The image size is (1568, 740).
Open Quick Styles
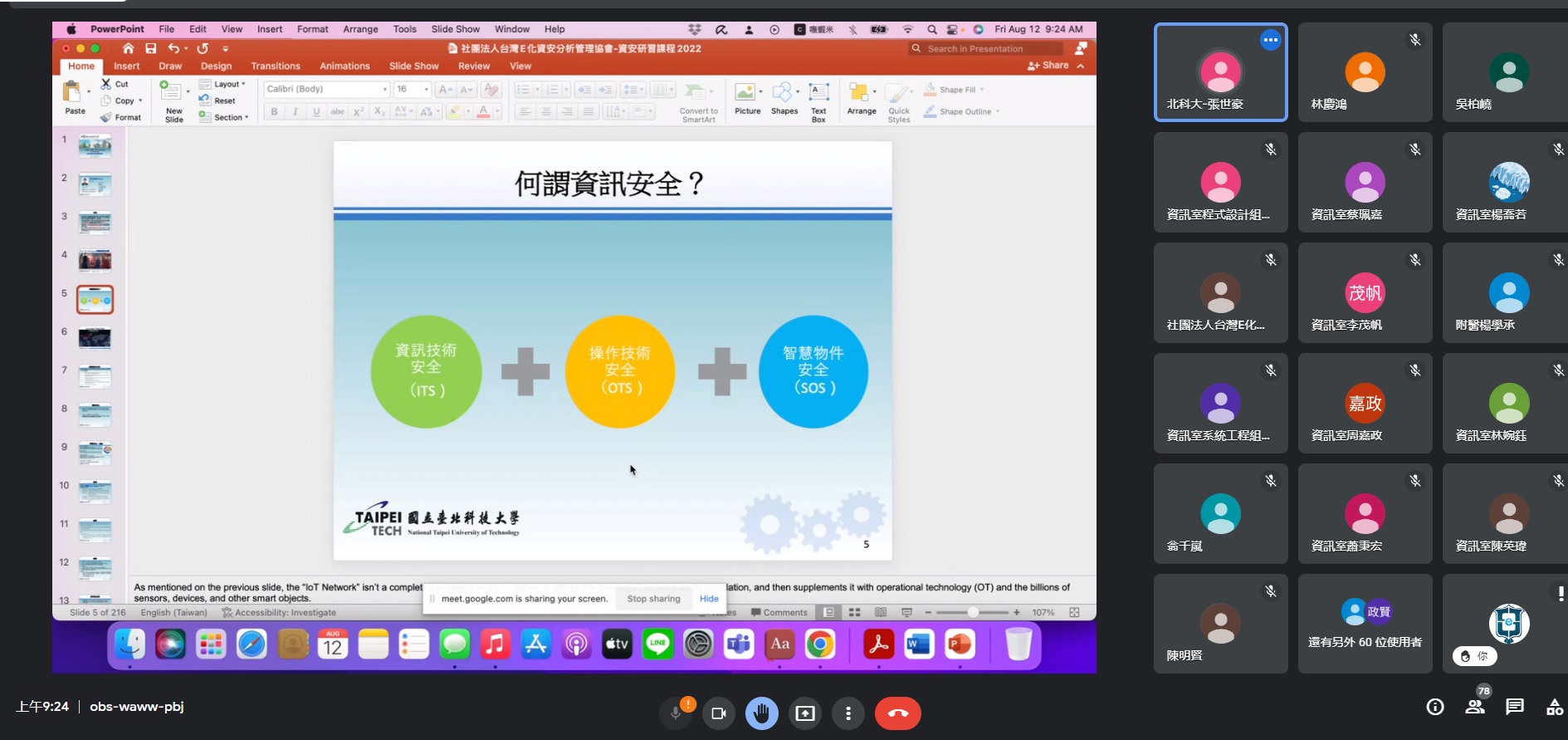coord(898,103)
